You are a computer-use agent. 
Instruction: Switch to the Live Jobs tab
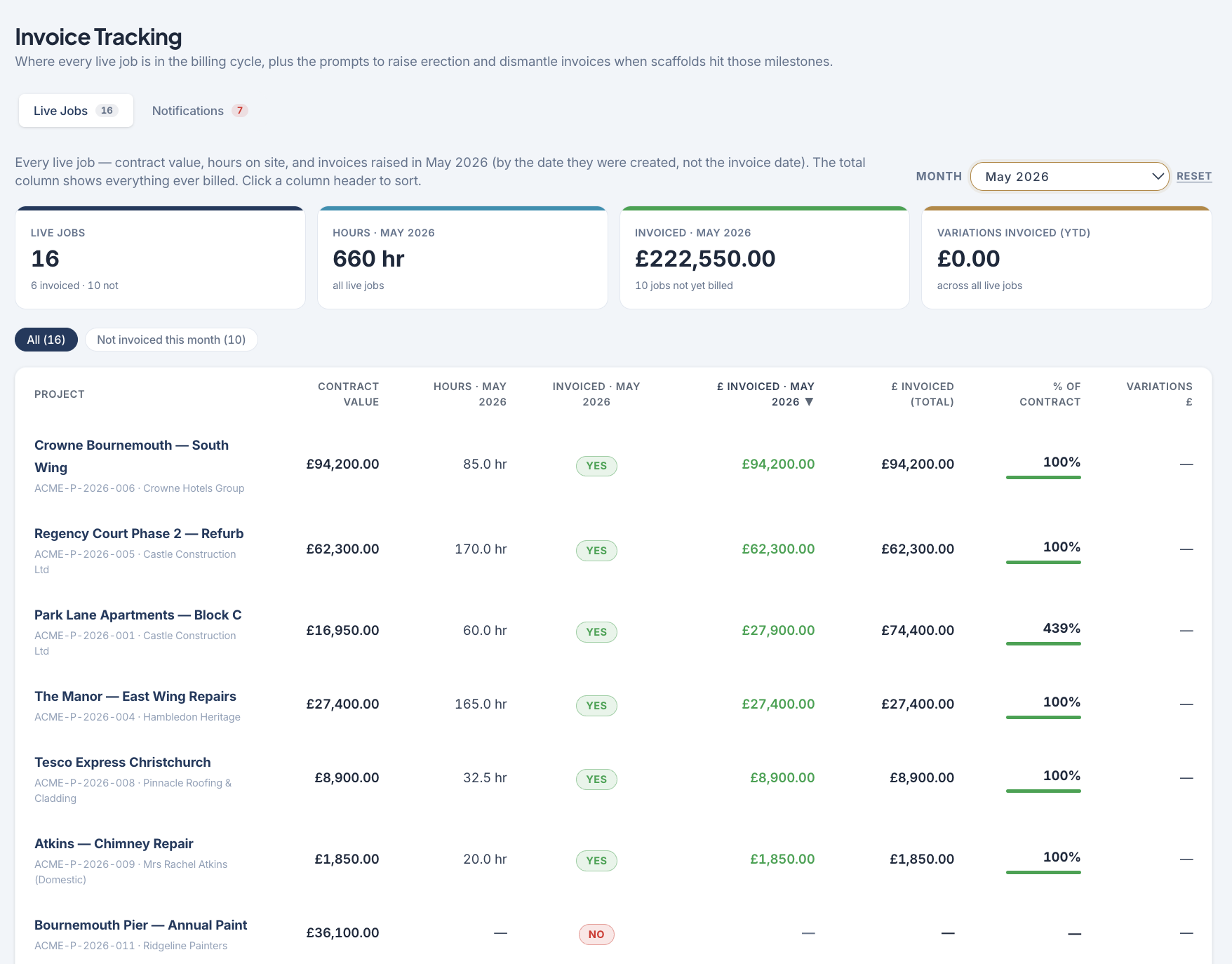coord(76,111)
